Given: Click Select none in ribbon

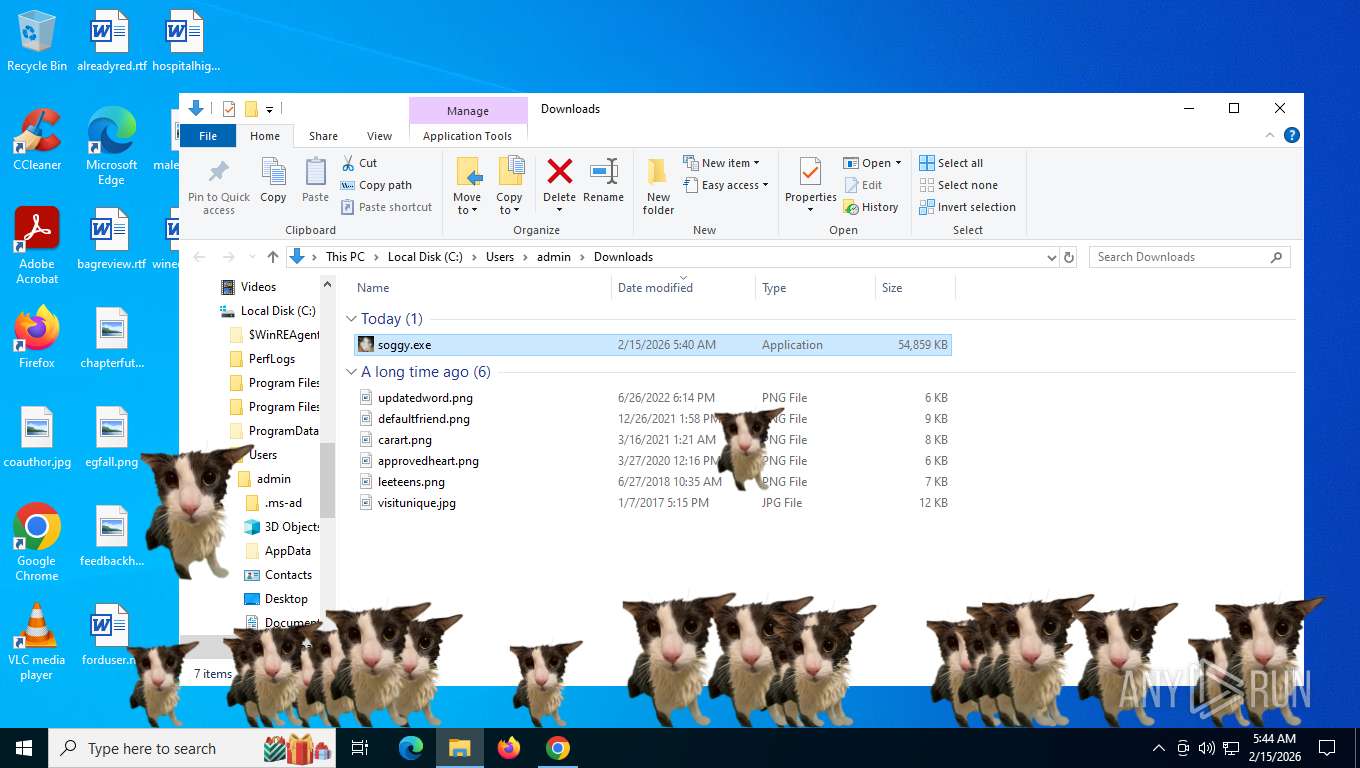Looking at the screenshot, I should point(958,185).
